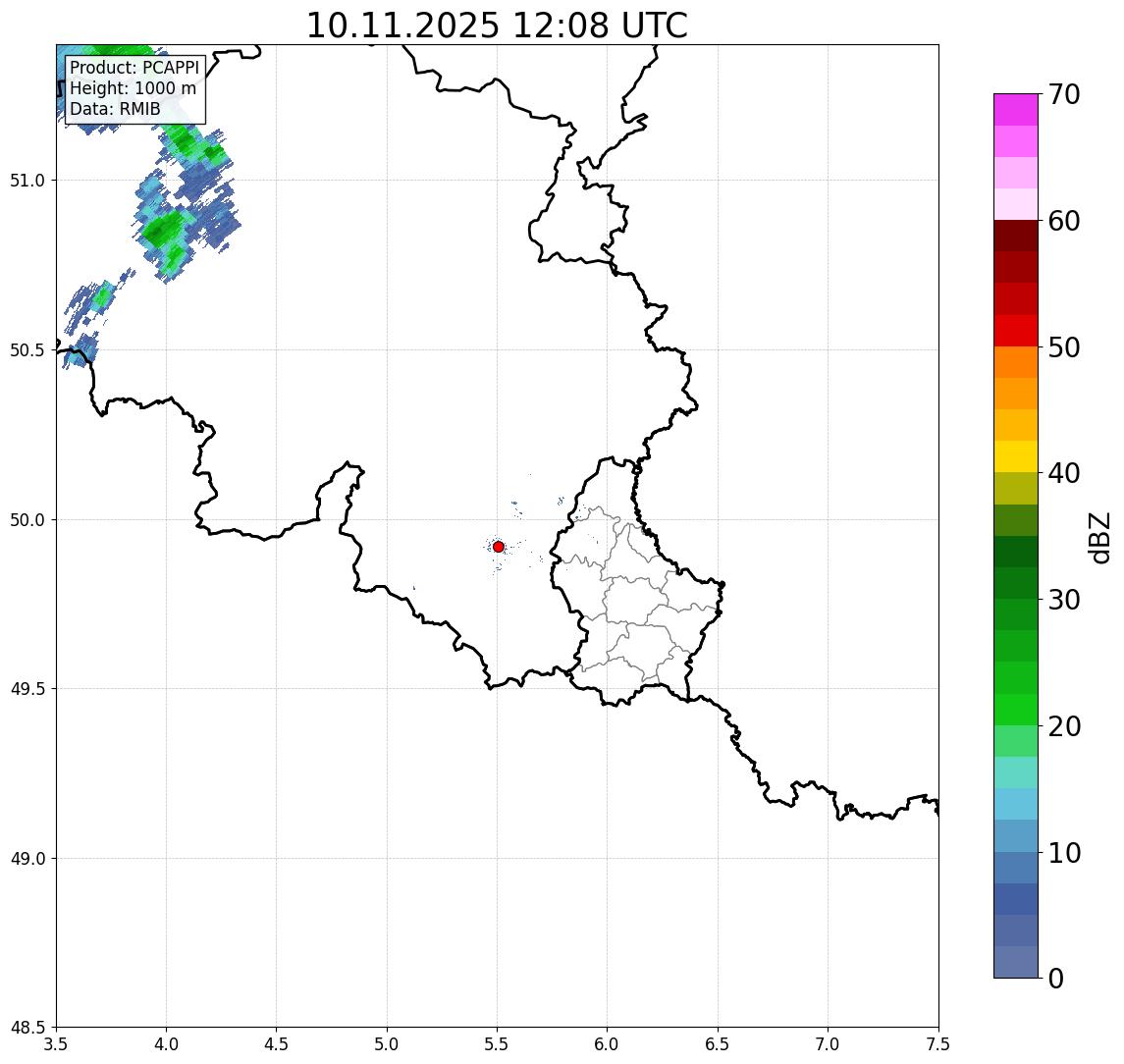
Task: Click the latitude axis label 49.0
Action: [27, 858]
